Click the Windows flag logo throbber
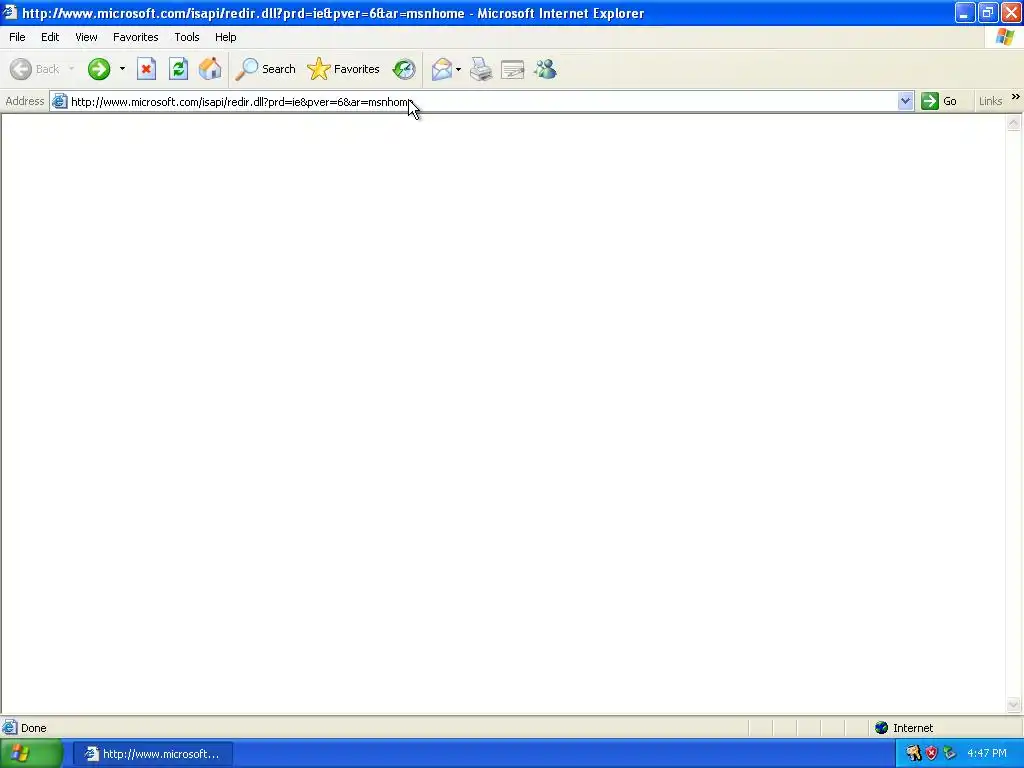 click(x=1005, y=37)
